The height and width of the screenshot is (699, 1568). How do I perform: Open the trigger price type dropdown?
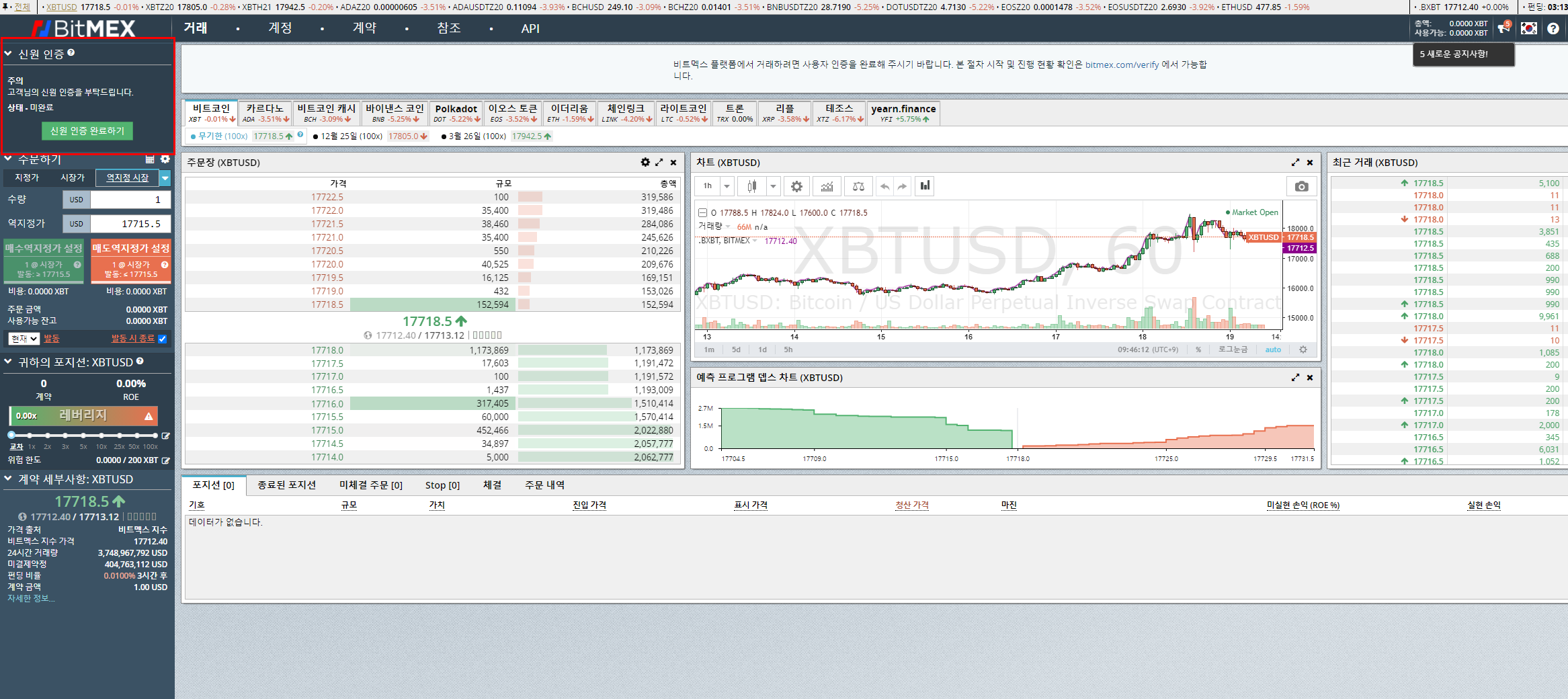pyautogui.click(x=24, y=339)
